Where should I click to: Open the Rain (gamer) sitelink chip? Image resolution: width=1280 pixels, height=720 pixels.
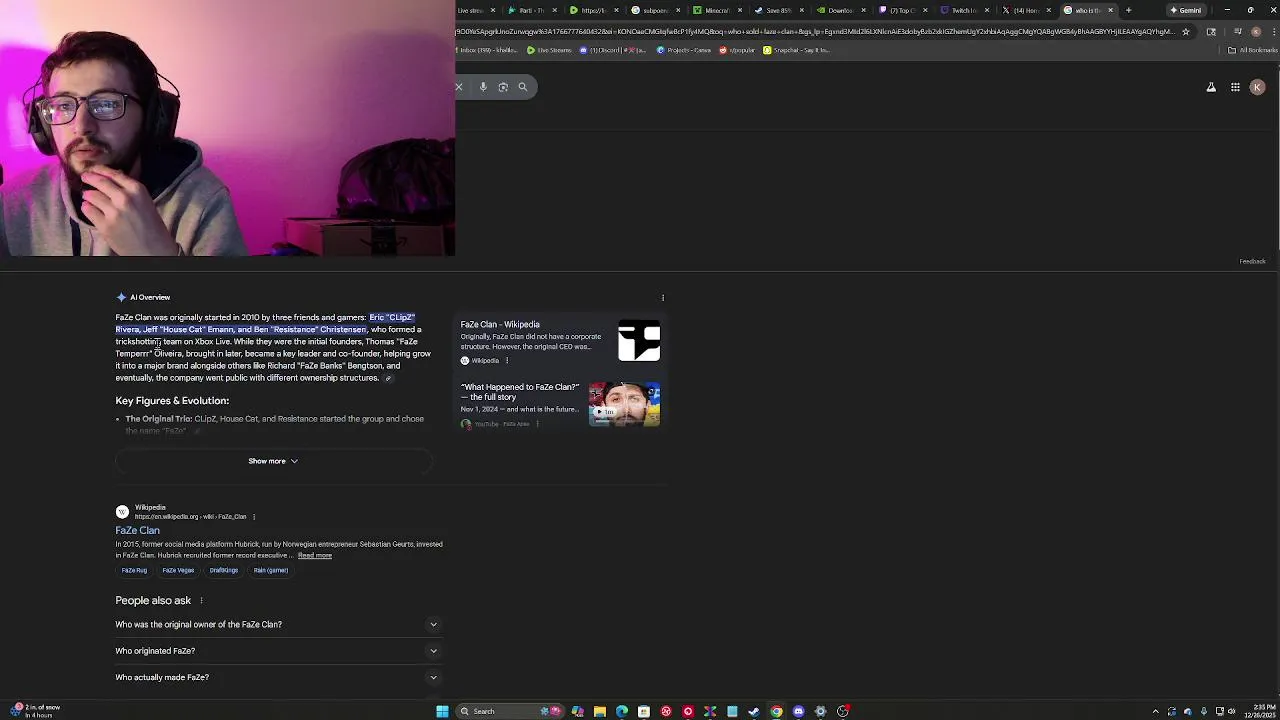pyautogui.click(x=271, y=570)
